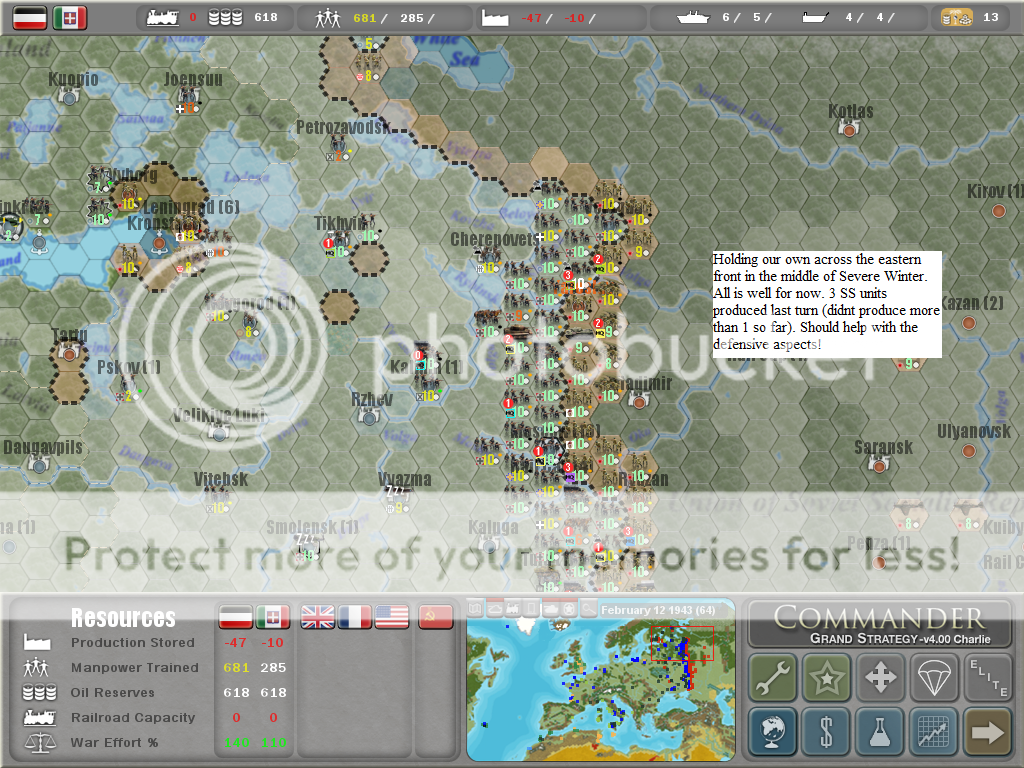The height and width of the screenshot is (768, 1024).
Task: Open the star upgrade button
Action: click(826, 678)
